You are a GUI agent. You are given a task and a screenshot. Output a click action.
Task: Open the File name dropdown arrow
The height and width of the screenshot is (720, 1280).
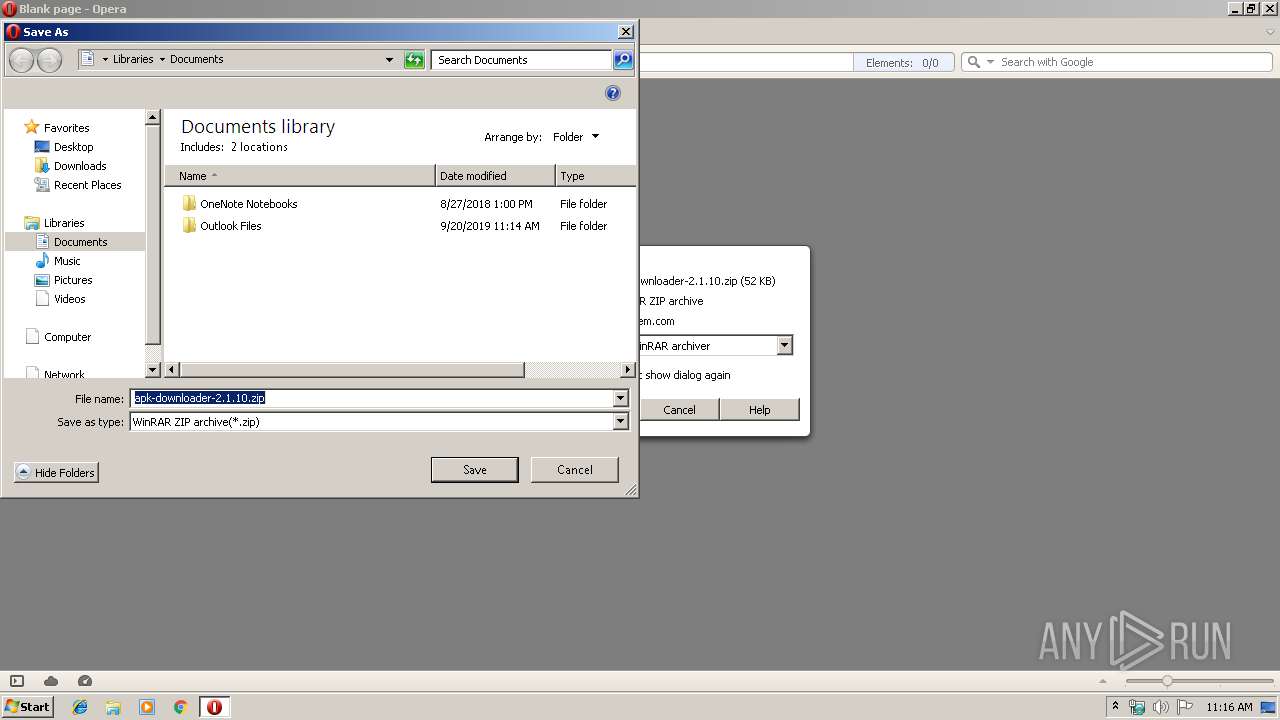621,398
